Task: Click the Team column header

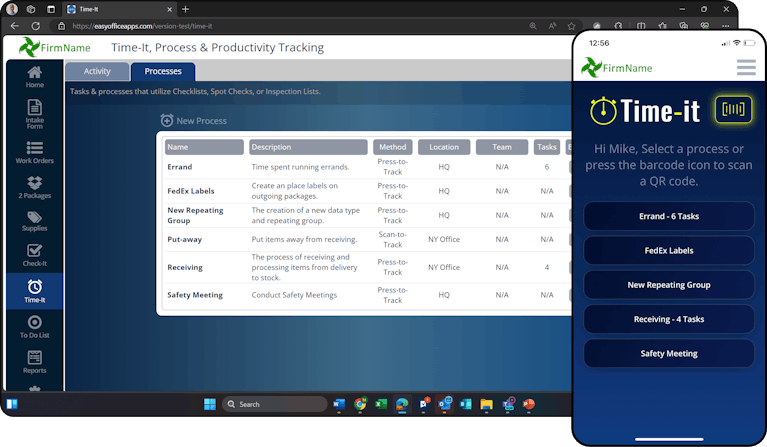Action: [502, 147]
